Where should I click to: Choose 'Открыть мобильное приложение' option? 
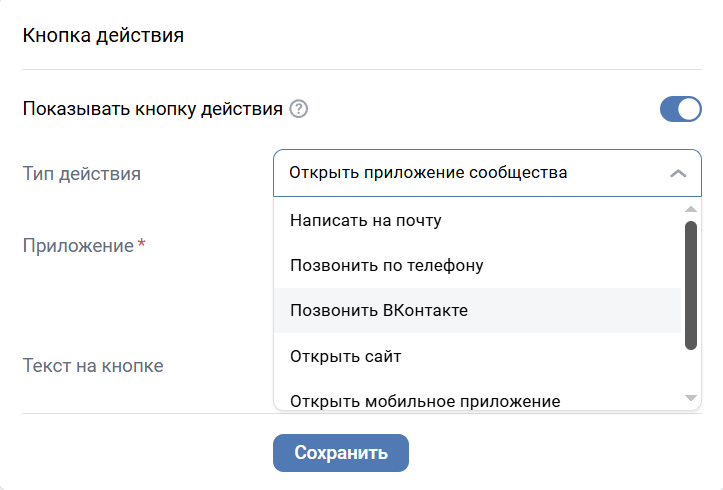(425, 401)
